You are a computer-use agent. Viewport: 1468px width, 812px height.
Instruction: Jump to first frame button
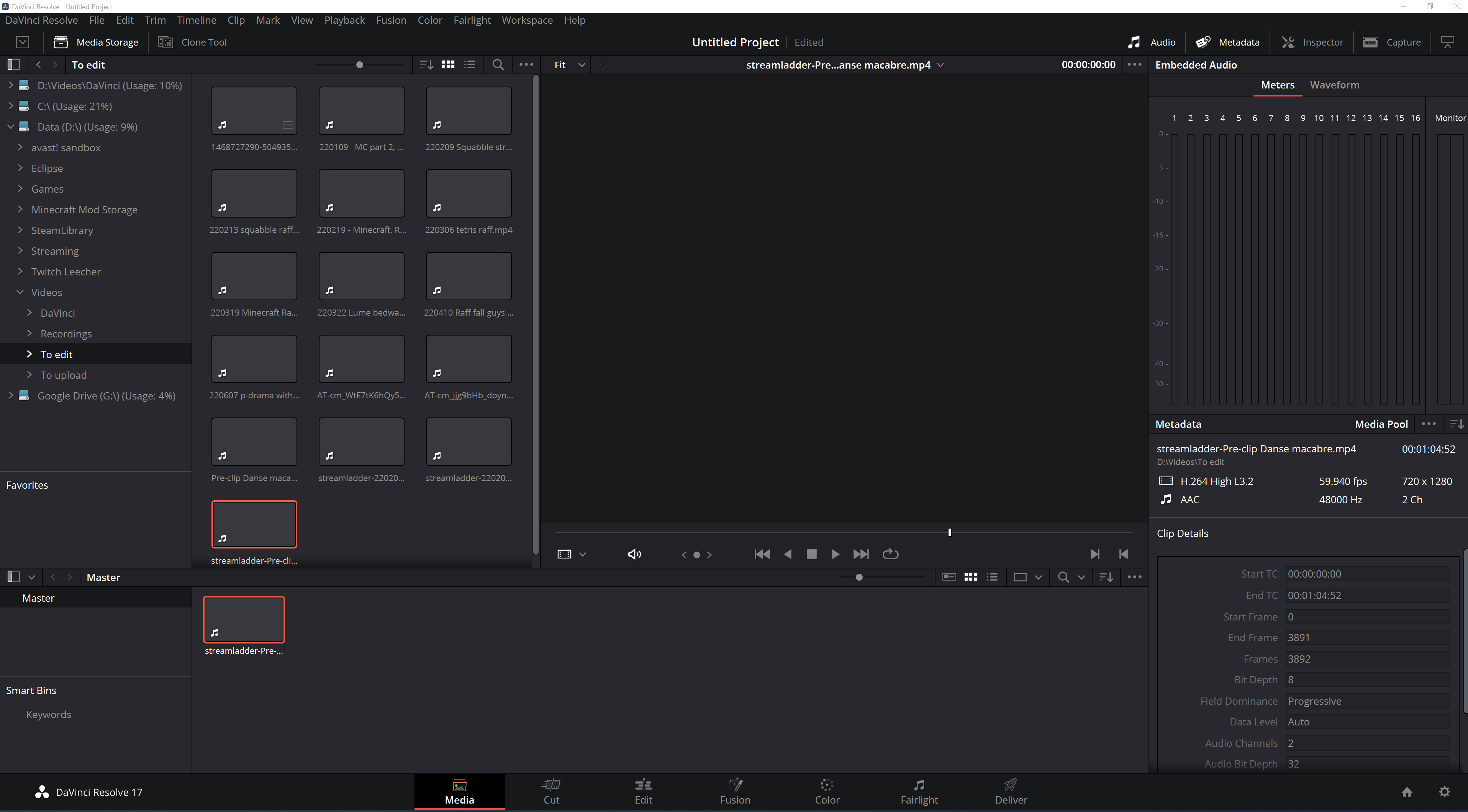762,555
